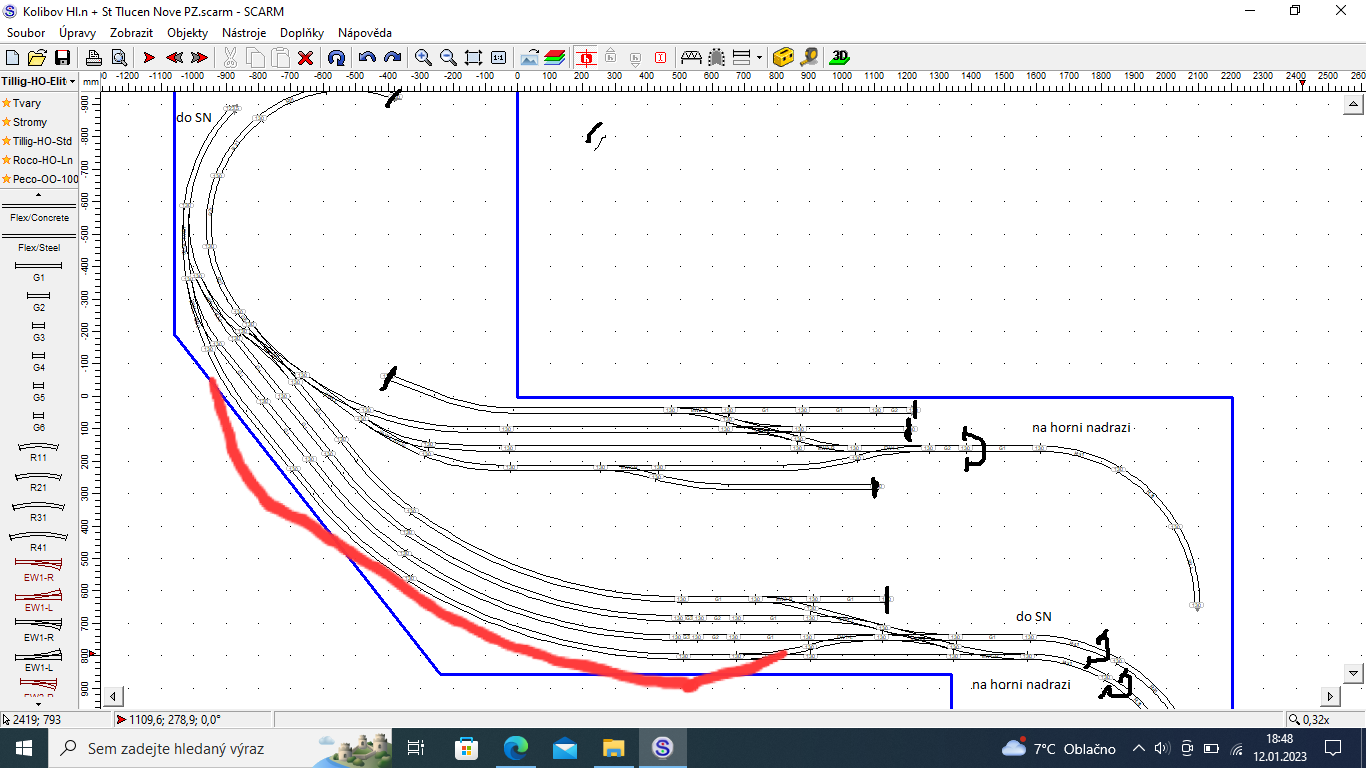Collapse the favorites list with up arrow
Screen dimensions: 1366x768
point(39,194)
